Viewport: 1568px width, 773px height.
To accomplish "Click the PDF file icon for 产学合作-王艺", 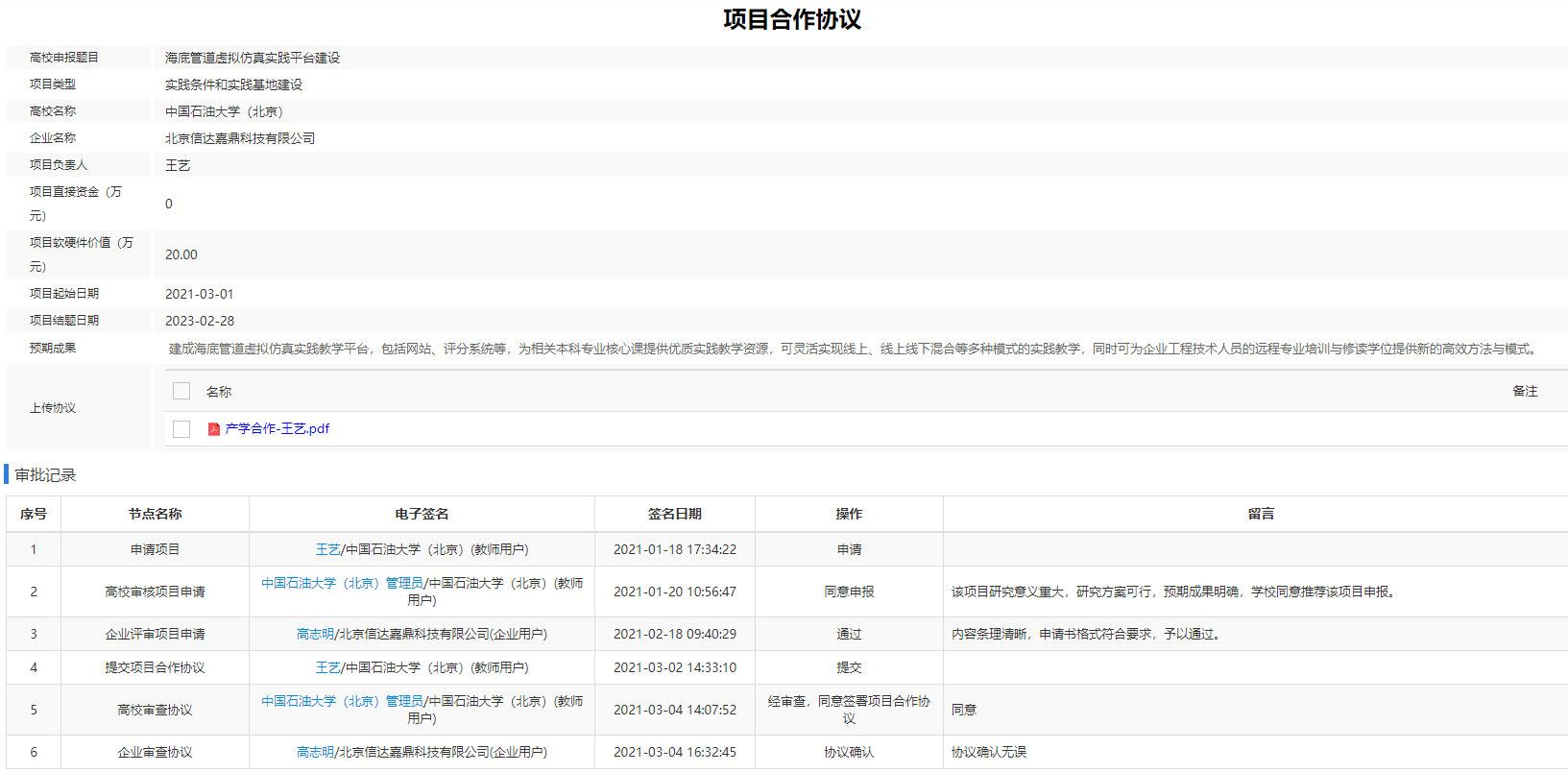I will (x=213, y=429).
